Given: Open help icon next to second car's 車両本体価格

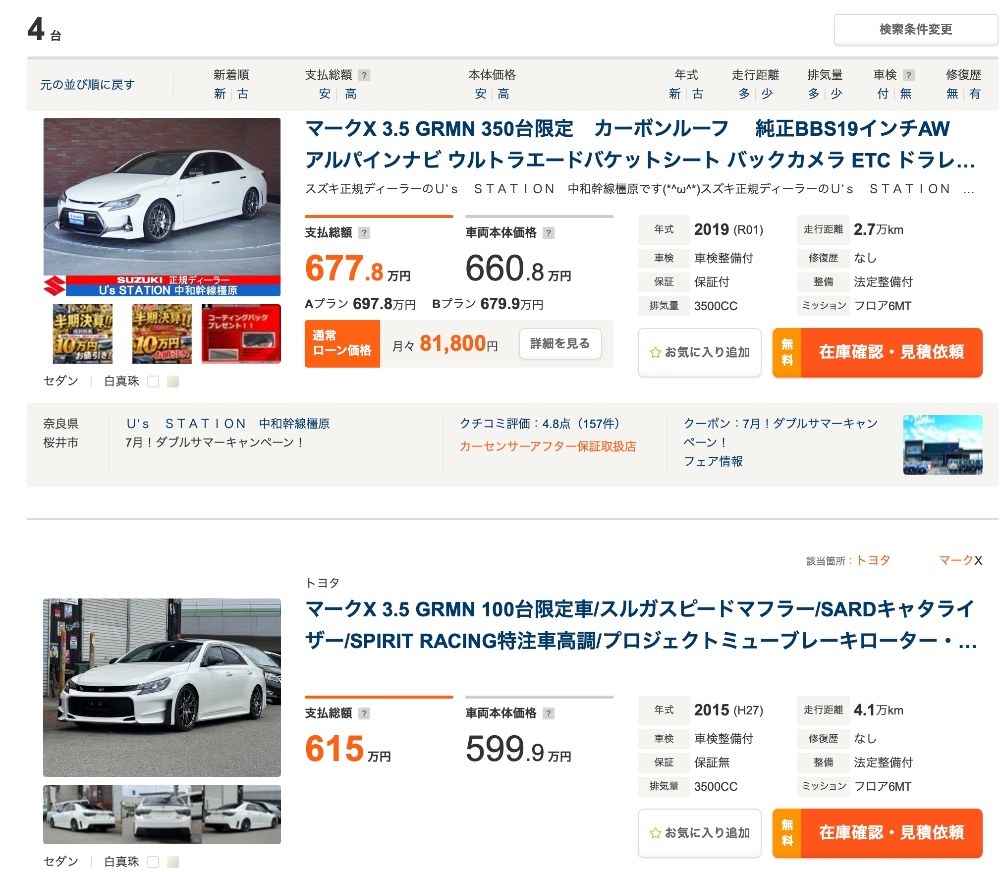Looking at the screenshot, I should point(548,713).
